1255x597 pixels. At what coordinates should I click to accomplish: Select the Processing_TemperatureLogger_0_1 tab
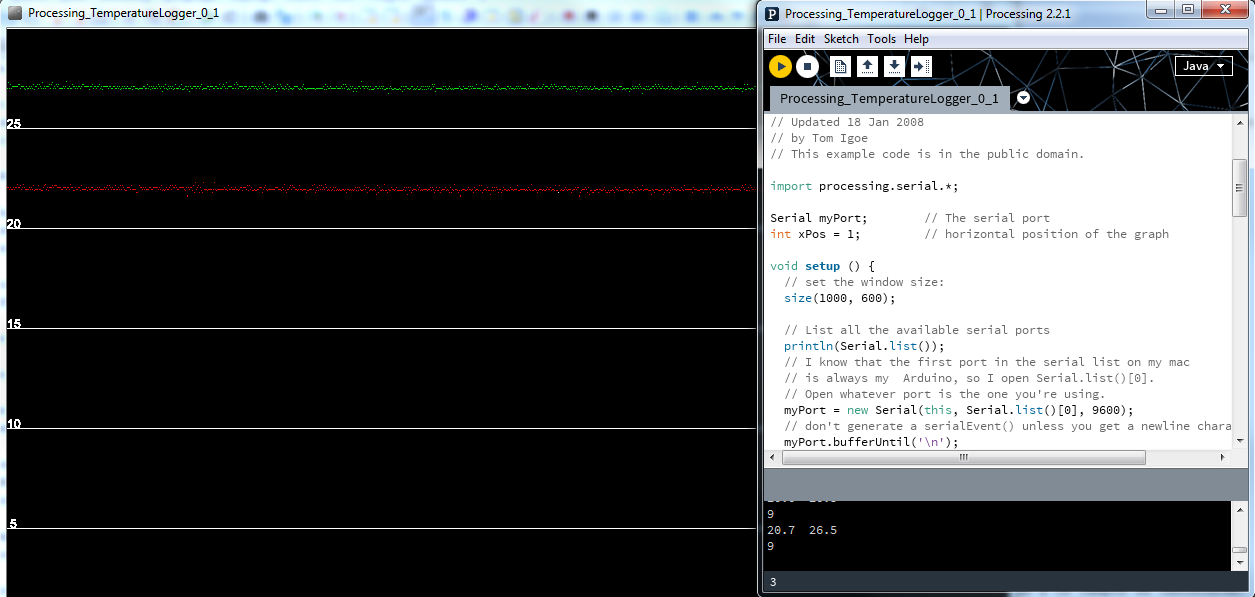click(889, 98)
